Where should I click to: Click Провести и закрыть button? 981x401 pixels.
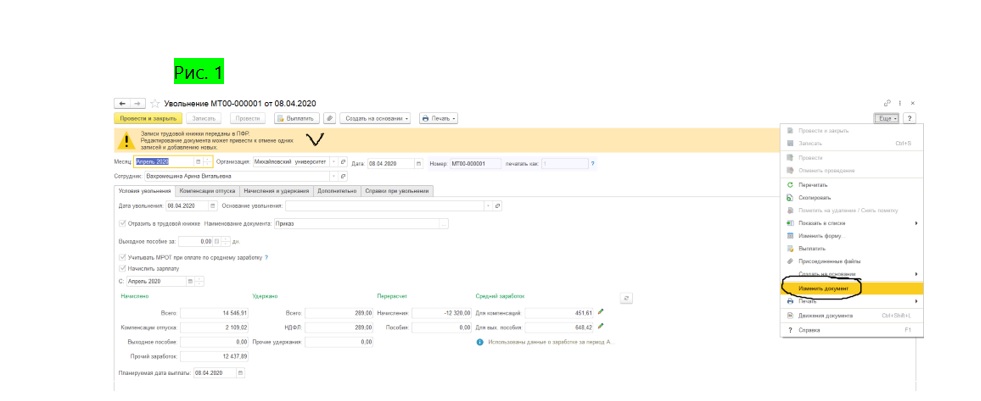pyautogui.click(x=147, y=118)
